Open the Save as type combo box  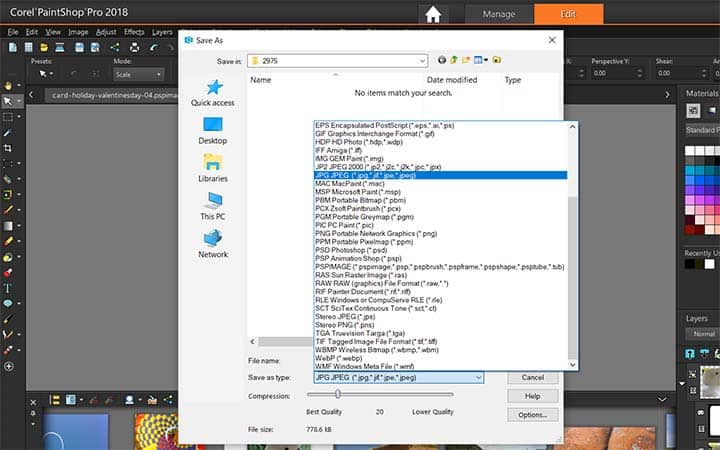[x=399, y=377]
